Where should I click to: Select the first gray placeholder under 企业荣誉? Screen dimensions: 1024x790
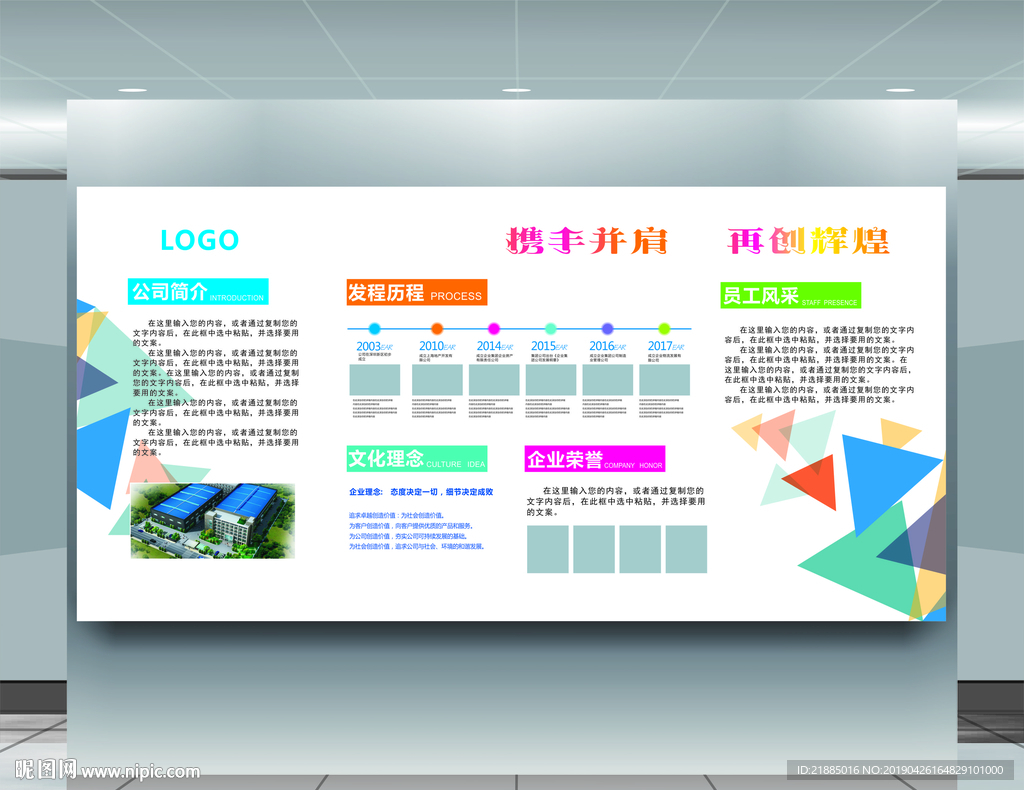pyautogui.click(x=548, y=550)
